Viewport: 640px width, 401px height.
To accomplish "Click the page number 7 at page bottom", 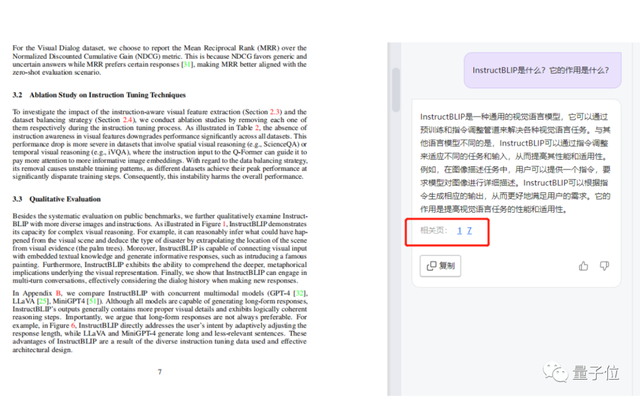I will 160,372.
